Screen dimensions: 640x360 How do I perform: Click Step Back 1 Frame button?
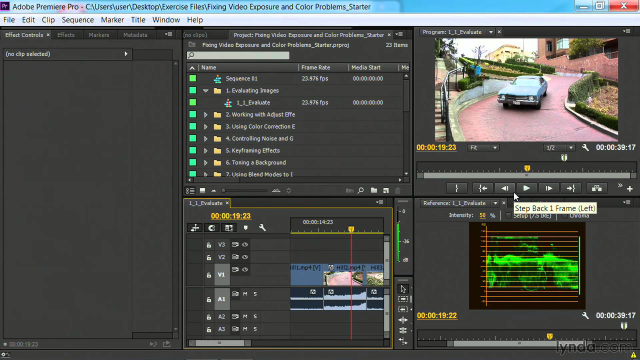coord(504,188)
